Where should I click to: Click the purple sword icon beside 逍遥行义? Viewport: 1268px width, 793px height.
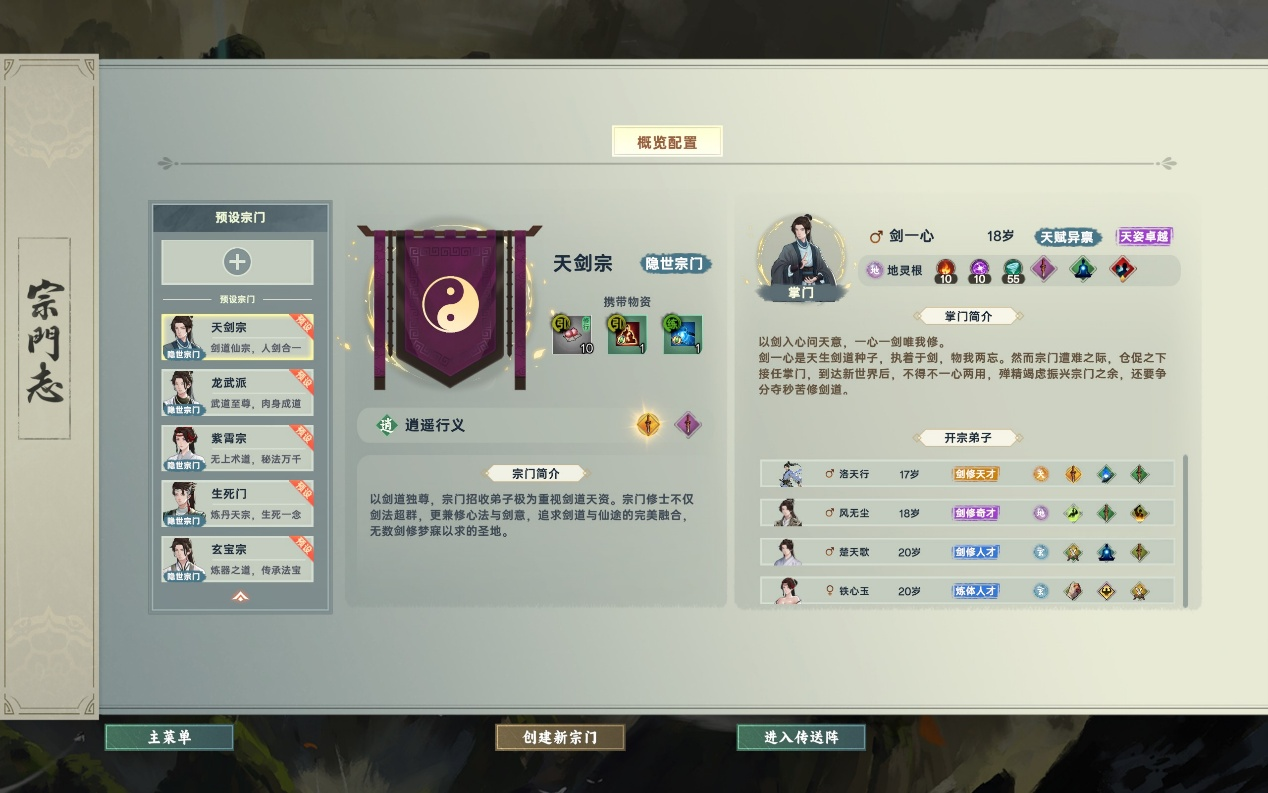click(688, 425)
